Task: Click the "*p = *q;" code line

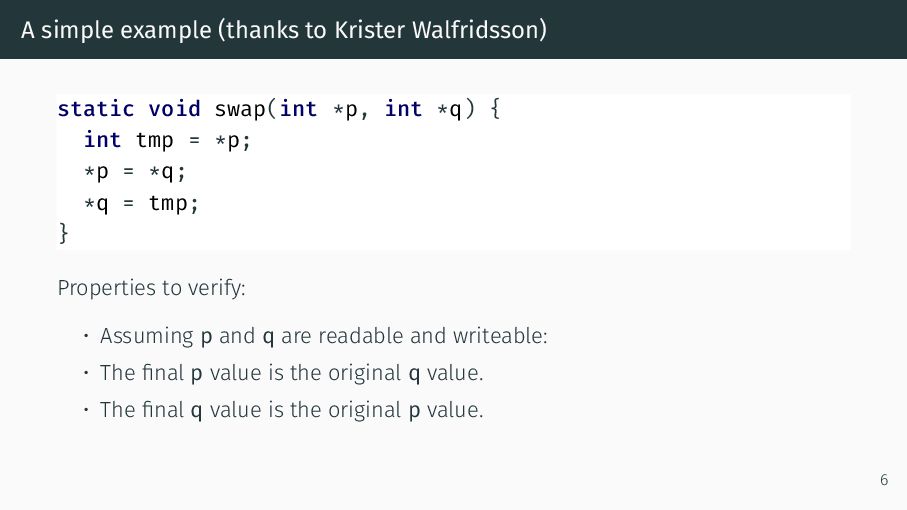Action: click(x=135, y=172)
